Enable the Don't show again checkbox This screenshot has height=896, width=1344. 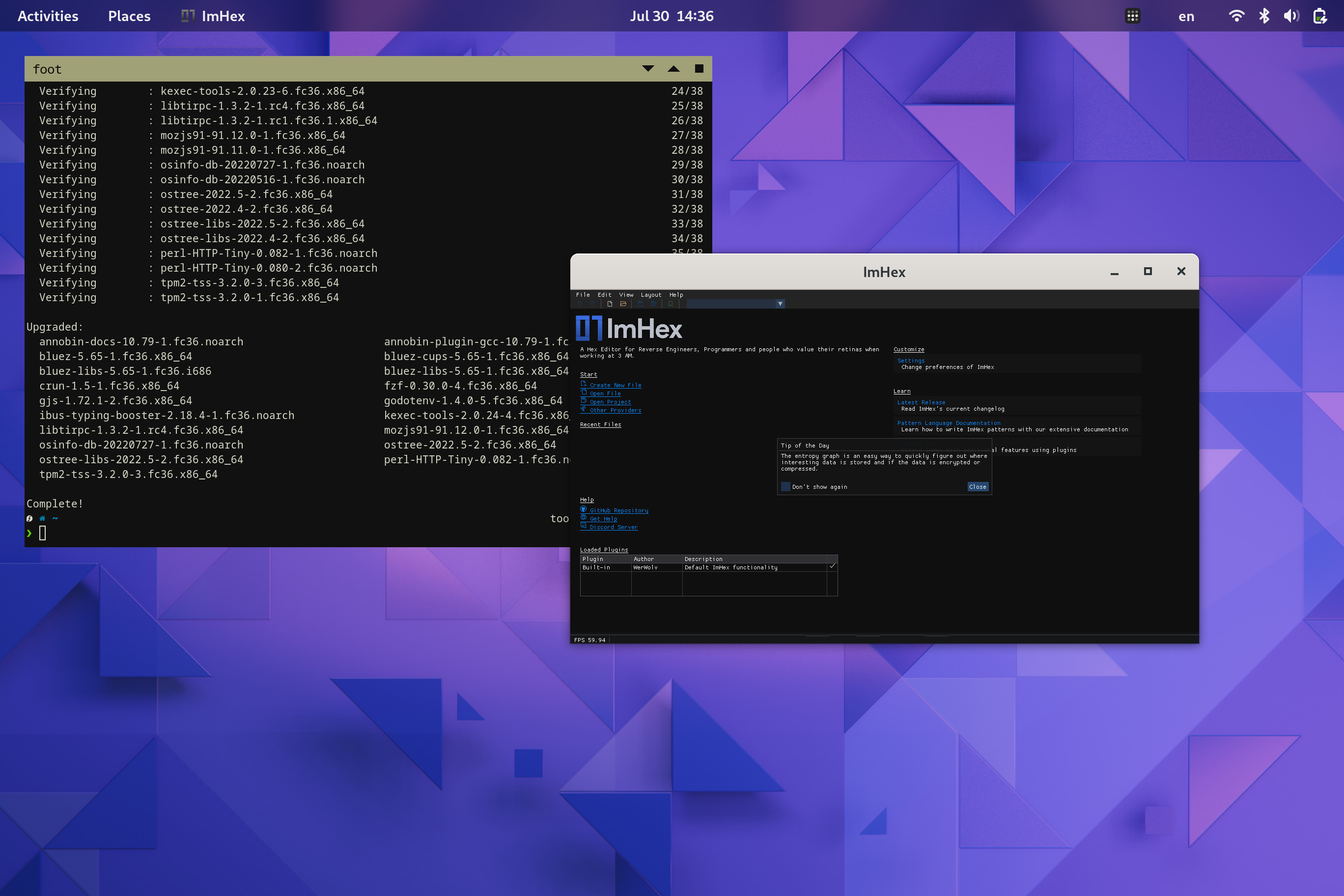(785, 486)
